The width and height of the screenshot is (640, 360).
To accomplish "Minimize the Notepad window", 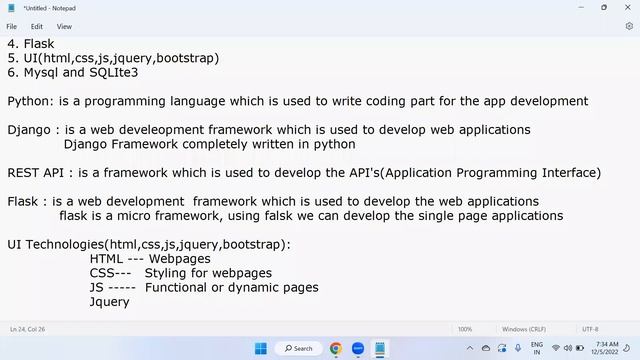I will 581,7.
